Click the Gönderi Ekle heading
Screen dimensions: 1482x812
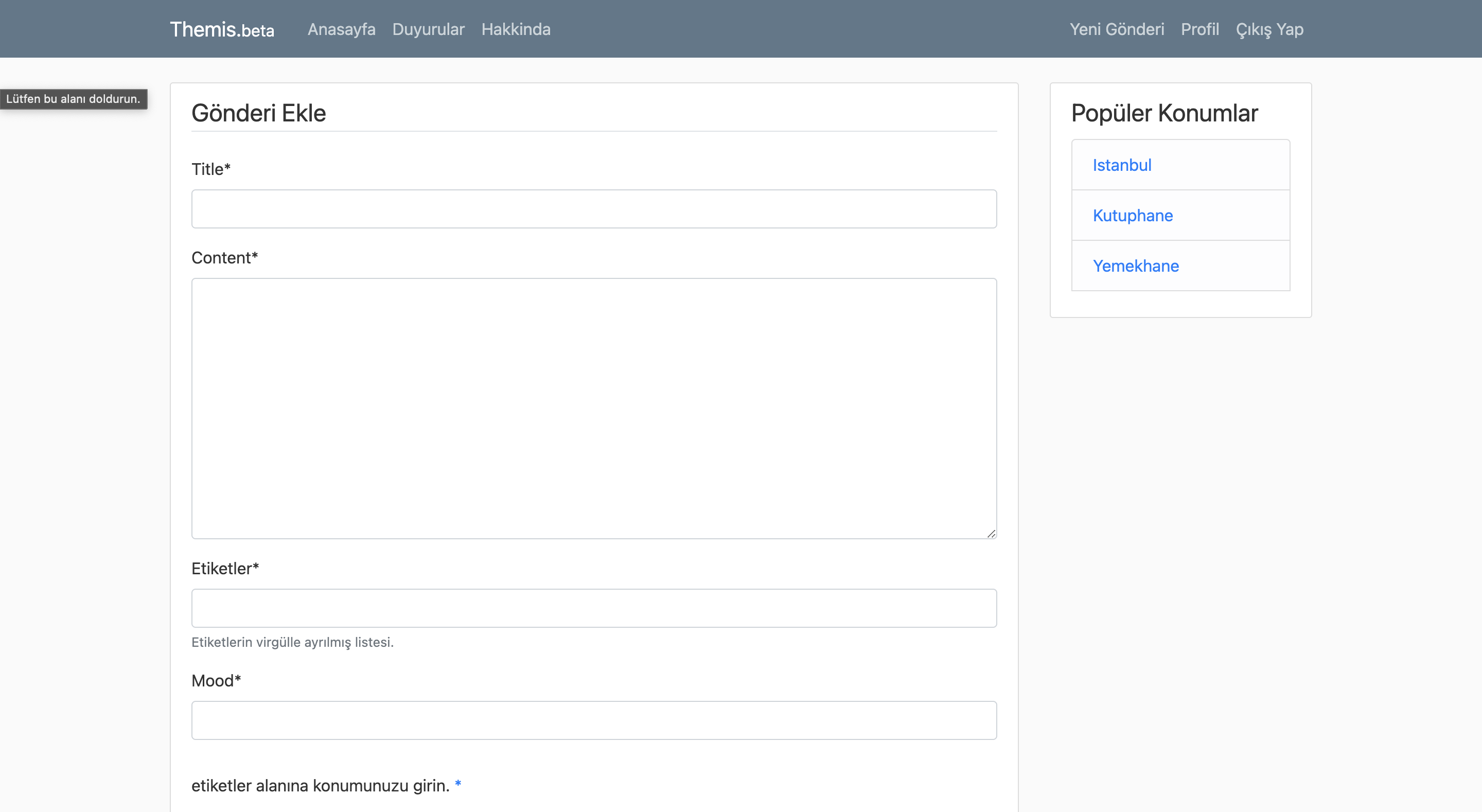(258, 113)
